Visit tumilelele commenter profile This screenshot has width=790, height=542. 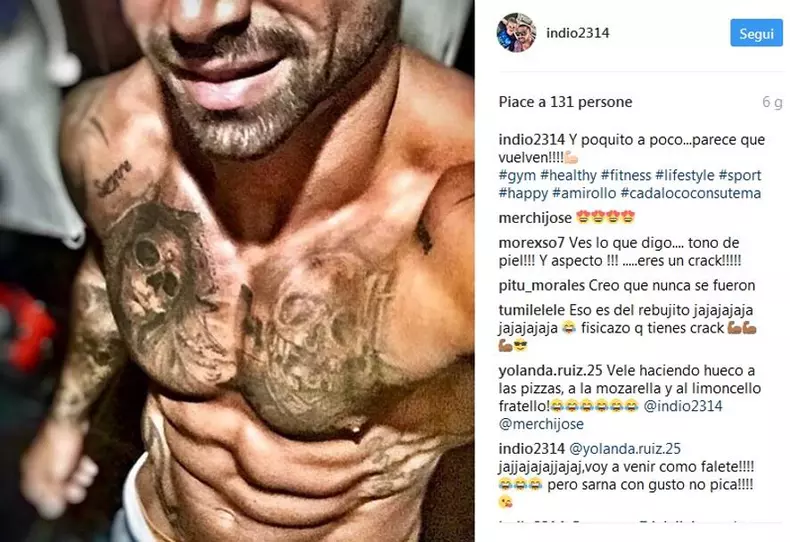532,310
